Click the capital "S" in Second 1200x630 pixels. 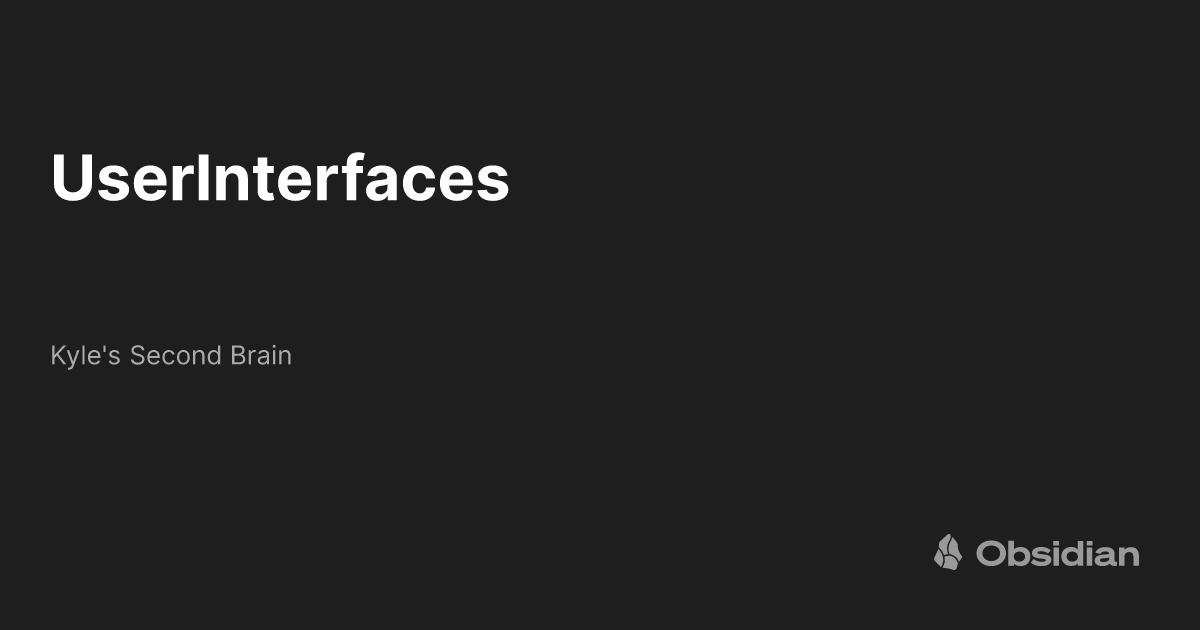(x=137, y=355)
